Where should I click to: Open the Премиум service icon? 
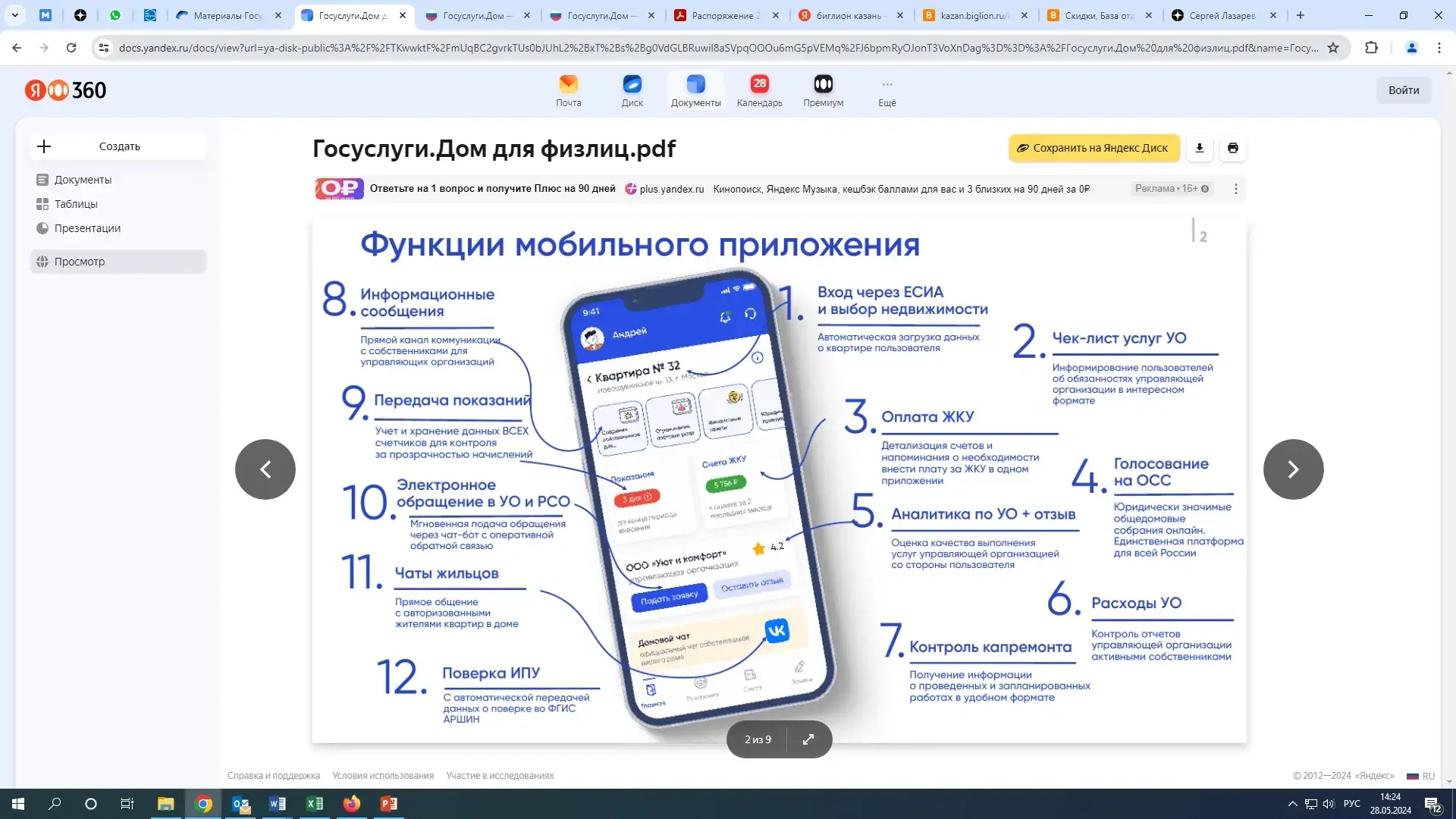[823, 90]
